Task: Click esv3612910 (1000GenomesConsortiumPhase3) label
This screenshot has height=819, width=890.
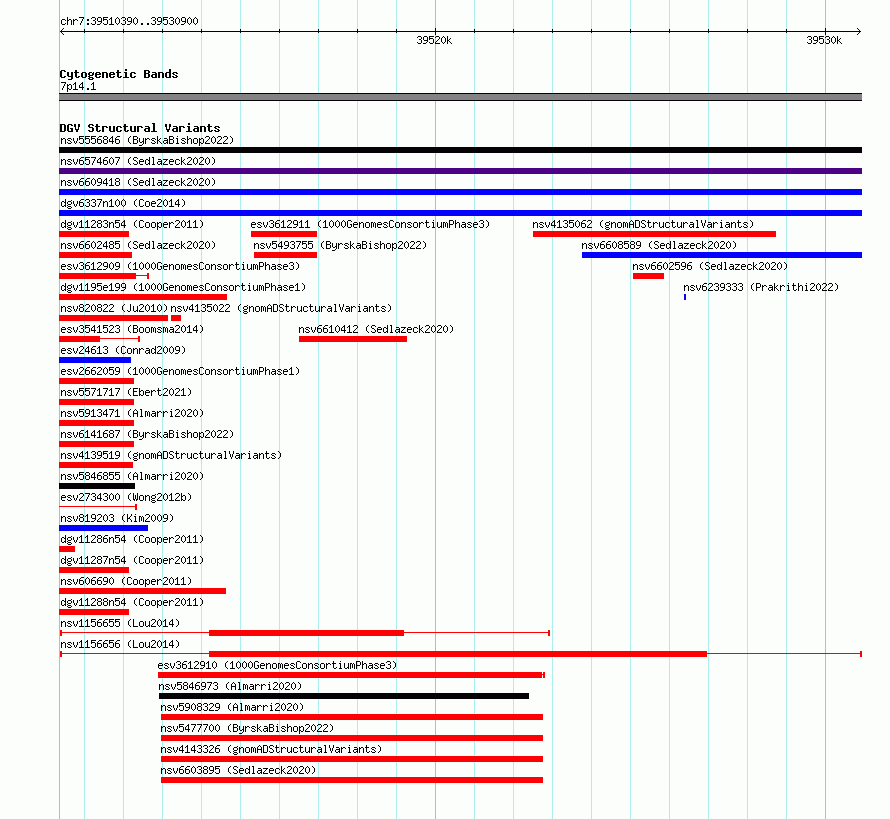Action: pos(277,665)
